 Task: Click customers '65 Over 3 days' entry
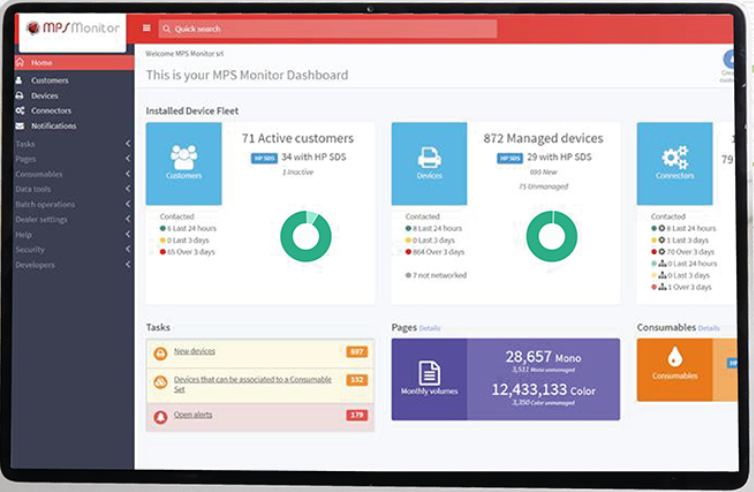tap(188, 252)
